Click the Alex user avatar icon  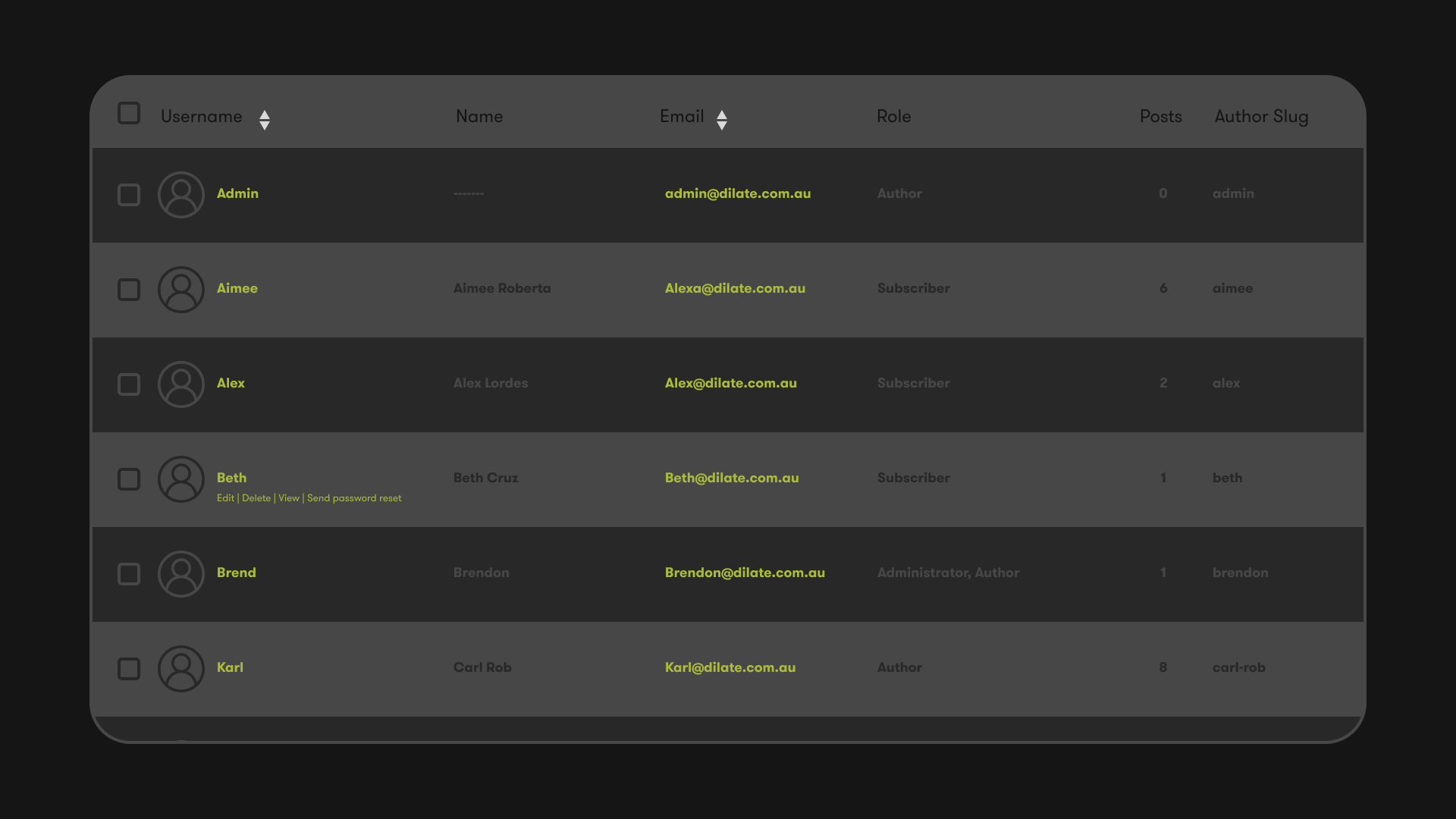[x=180, y=384]
